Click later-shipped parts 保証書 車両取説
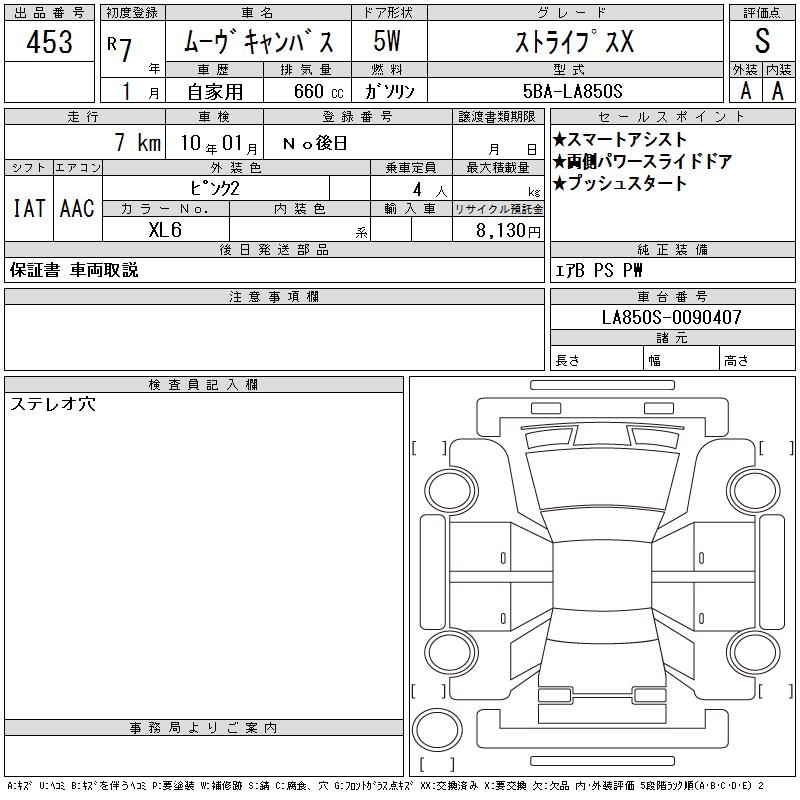The image size is (800, 800). 74,270
